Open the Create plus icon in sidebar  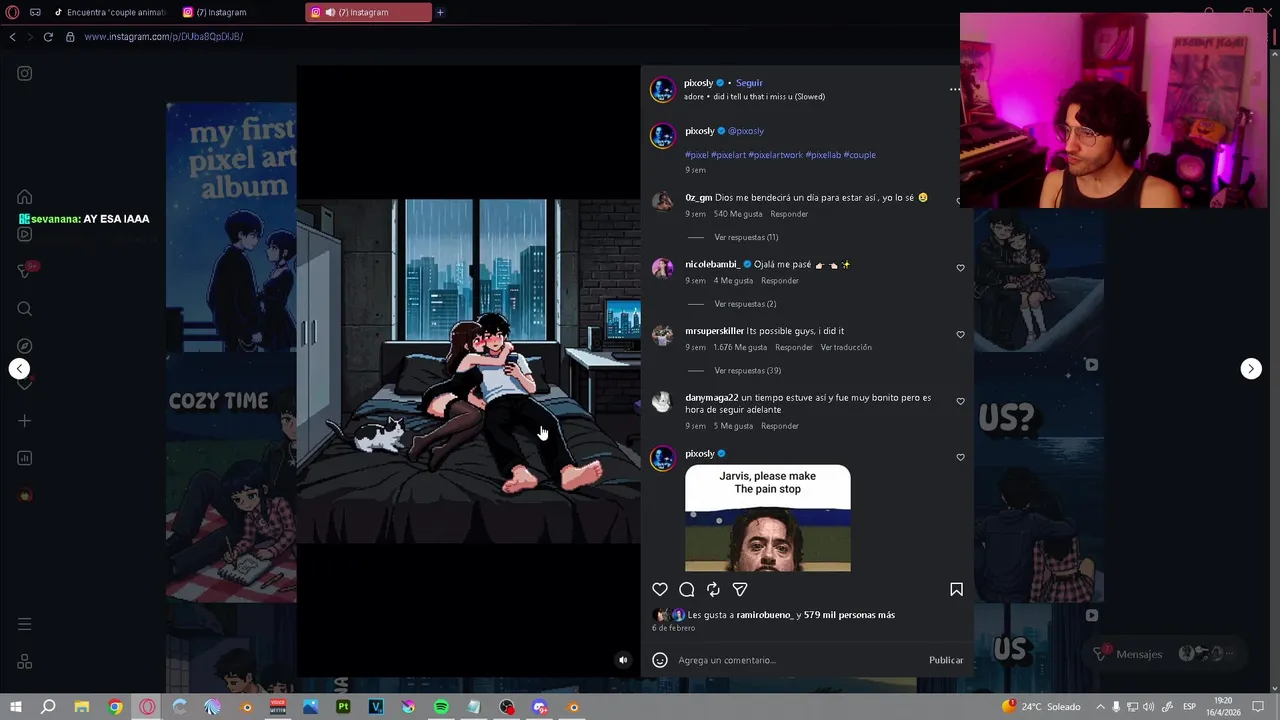(25, 421)
